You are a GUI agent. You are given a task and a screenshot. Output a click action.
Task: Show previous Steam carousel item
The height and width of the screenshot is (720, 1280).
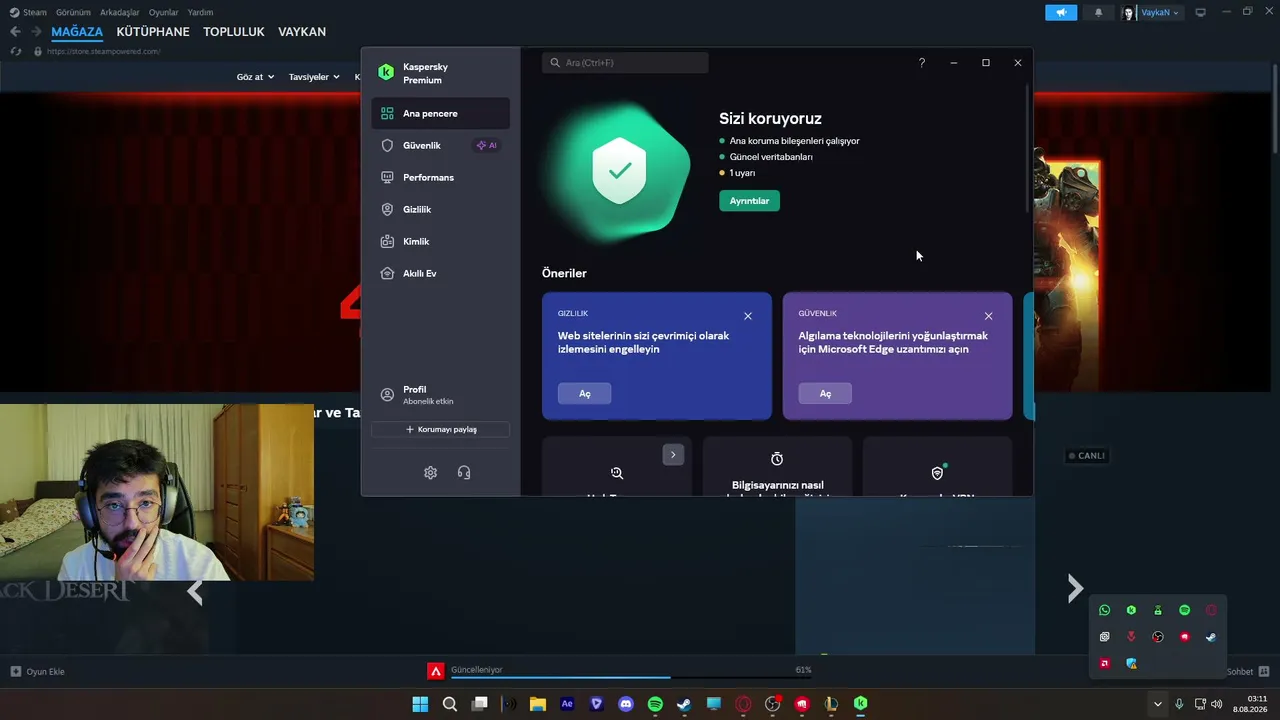tap(195, 592)
